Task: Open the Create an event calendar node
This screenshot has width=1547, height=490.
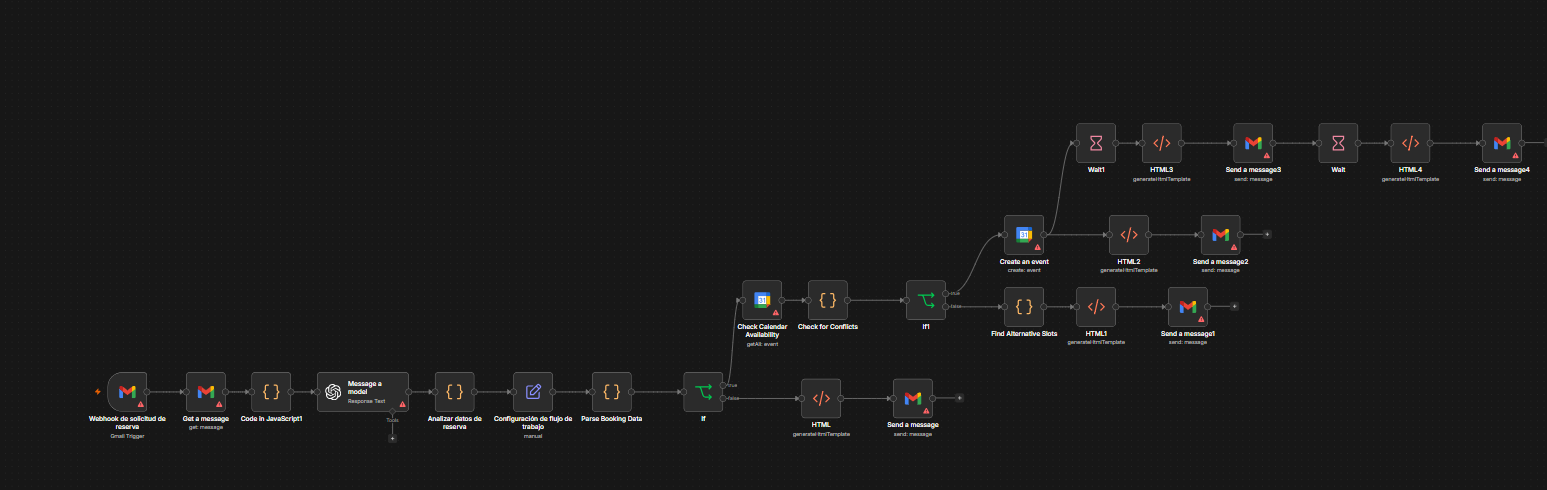Action: pos(1024,235)
